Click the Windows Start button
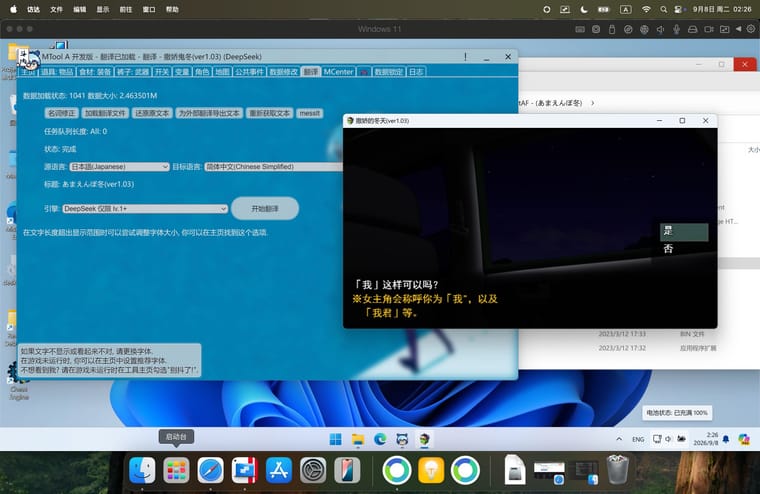The height and width of the screenshot is (494, 760). (335, 439)
